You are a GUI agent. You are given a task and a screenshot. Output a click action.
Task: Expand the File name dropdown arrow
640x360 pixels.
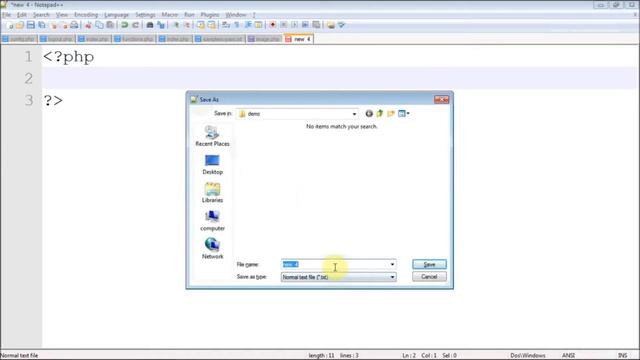(x=392, y=264)
